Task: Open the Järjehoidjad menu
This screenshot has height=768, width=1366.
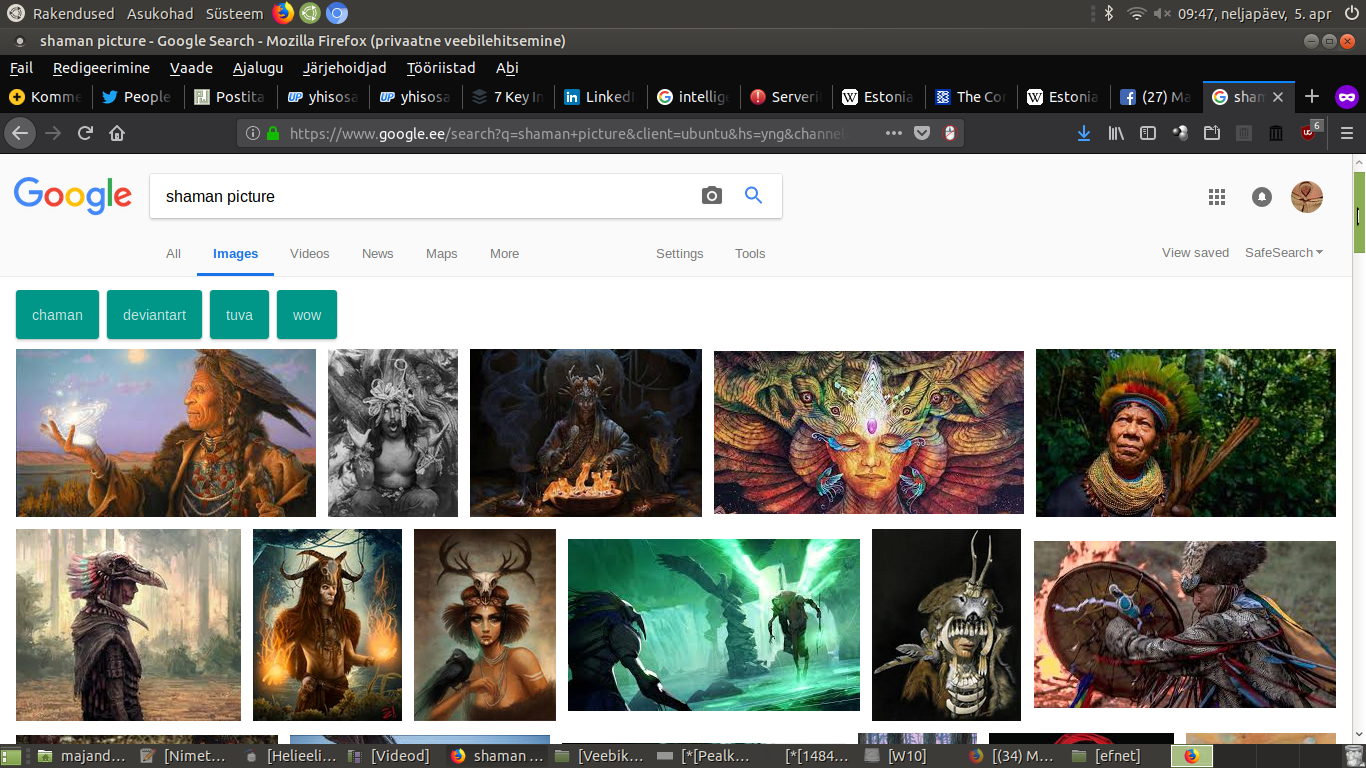Action: 344,68
